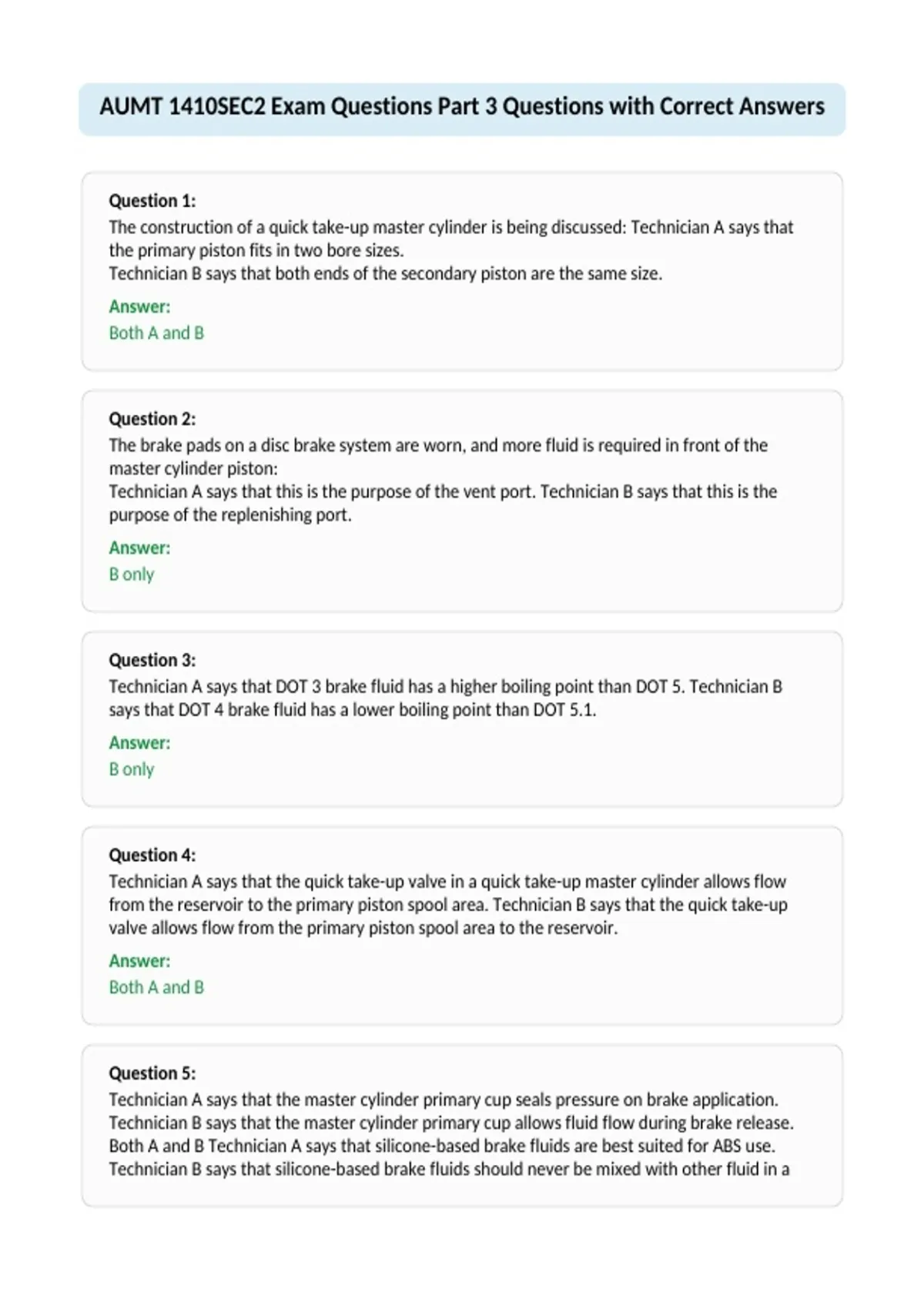This screenshot has width=924, height=1309.
Task: Click the quick take-up valve question text
Action: click(x=448, y=905)
